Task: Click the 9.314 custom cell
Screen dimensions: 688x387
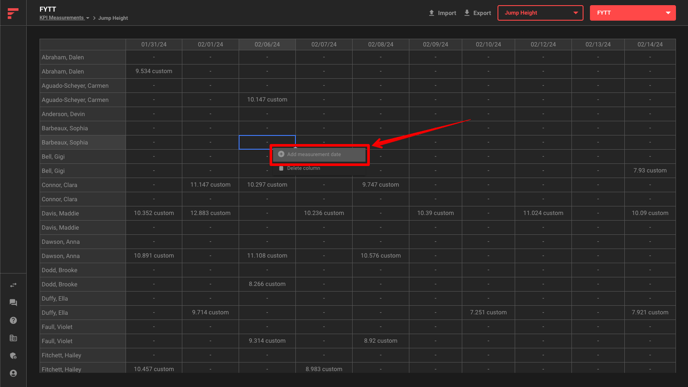Action: (267, 341)
